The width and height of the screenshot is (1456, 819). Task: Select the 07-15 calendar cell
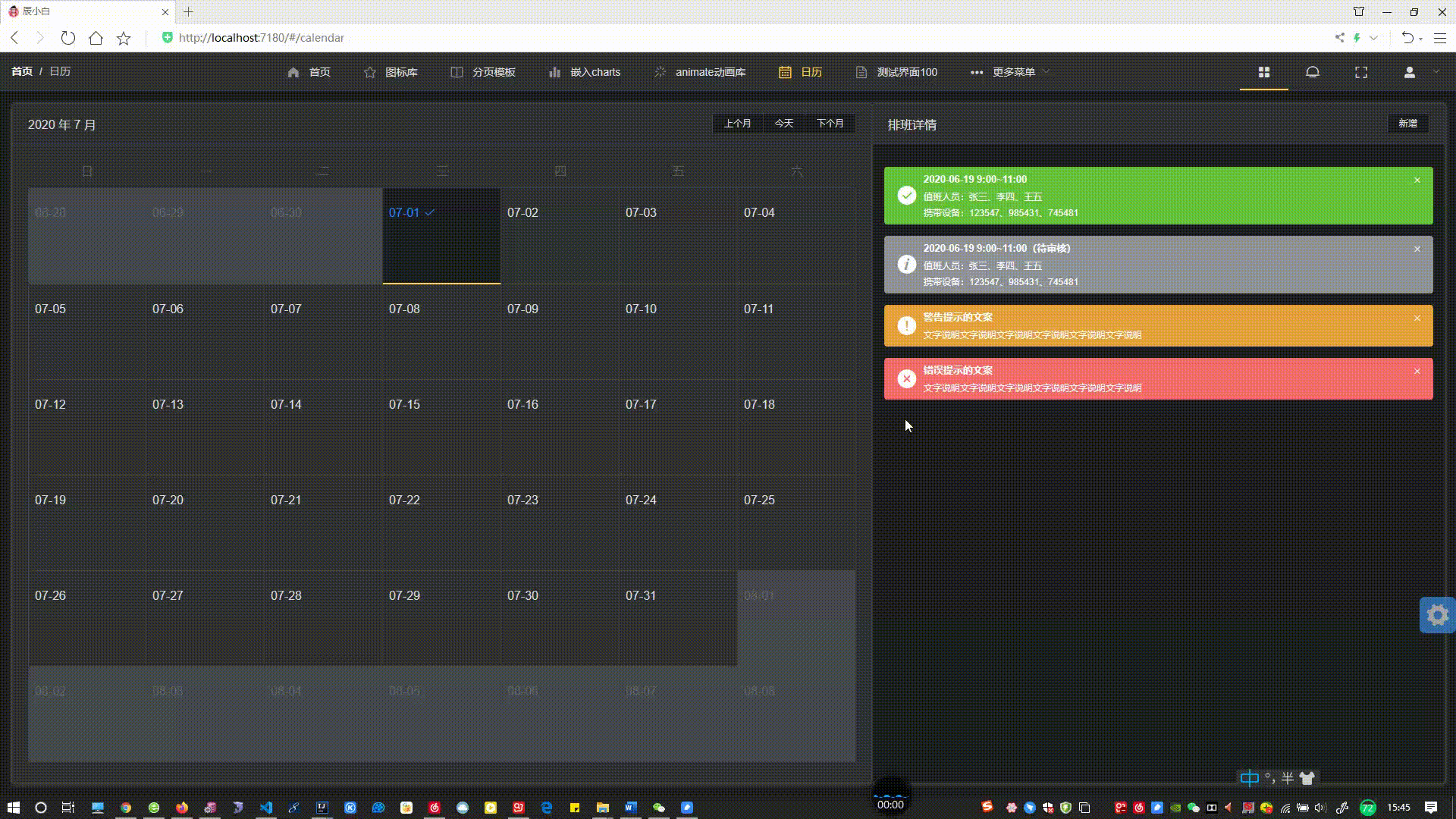point(441,428)
